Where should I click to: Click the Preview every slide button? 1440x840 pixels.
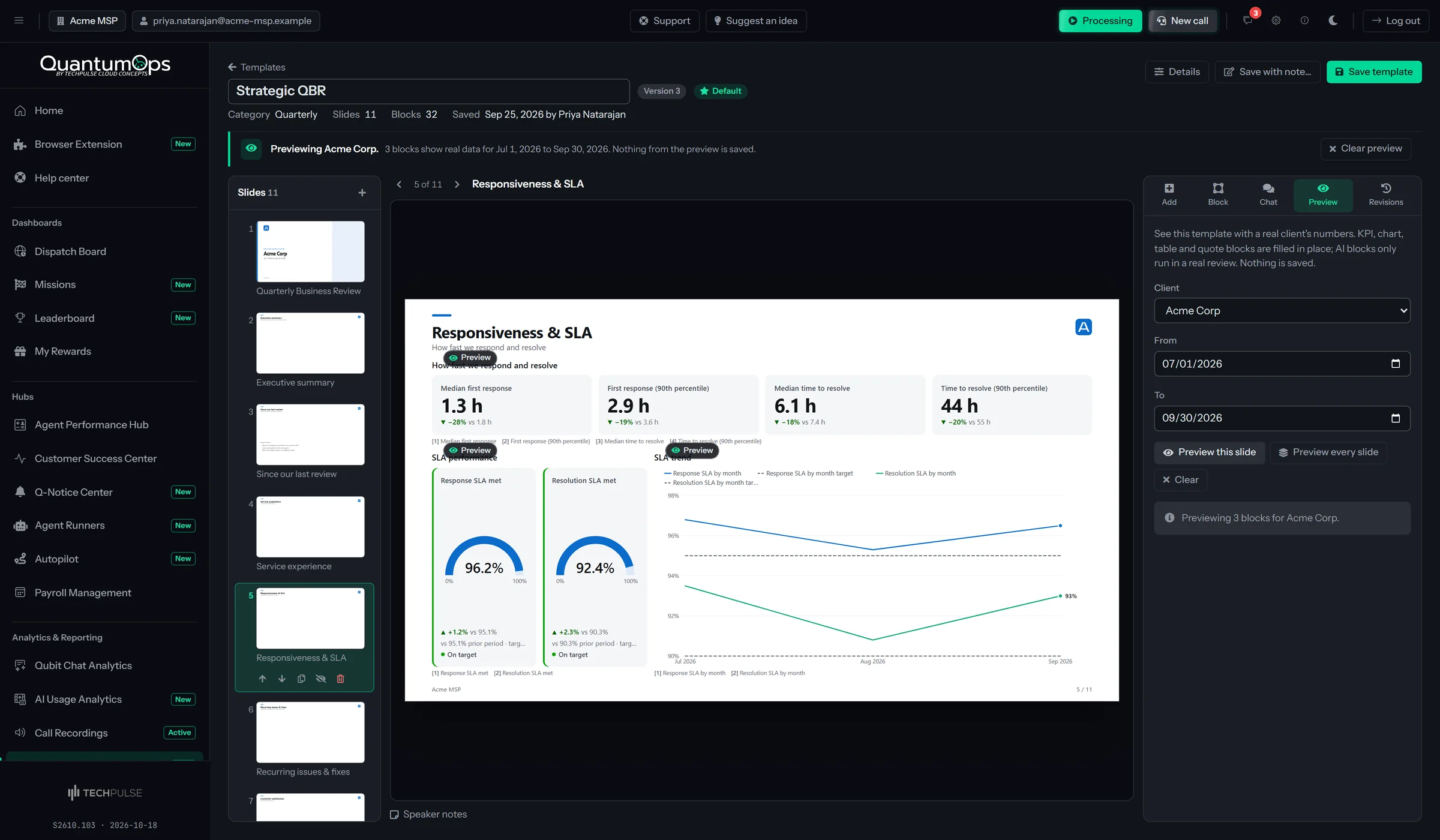(x=1328, y=452)
